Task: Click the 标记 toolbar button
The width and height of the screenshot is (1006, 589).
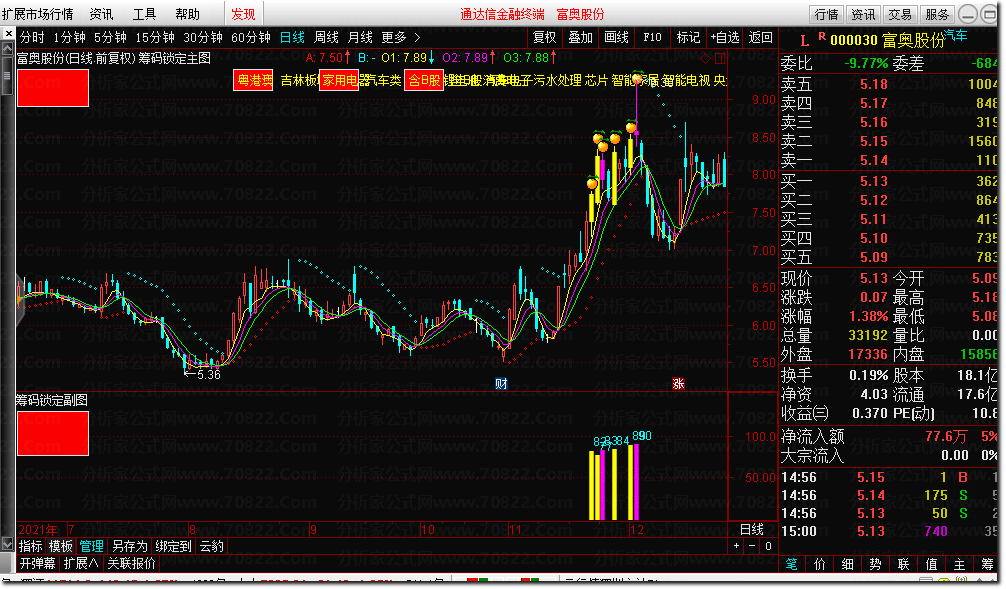Action: 688,37
